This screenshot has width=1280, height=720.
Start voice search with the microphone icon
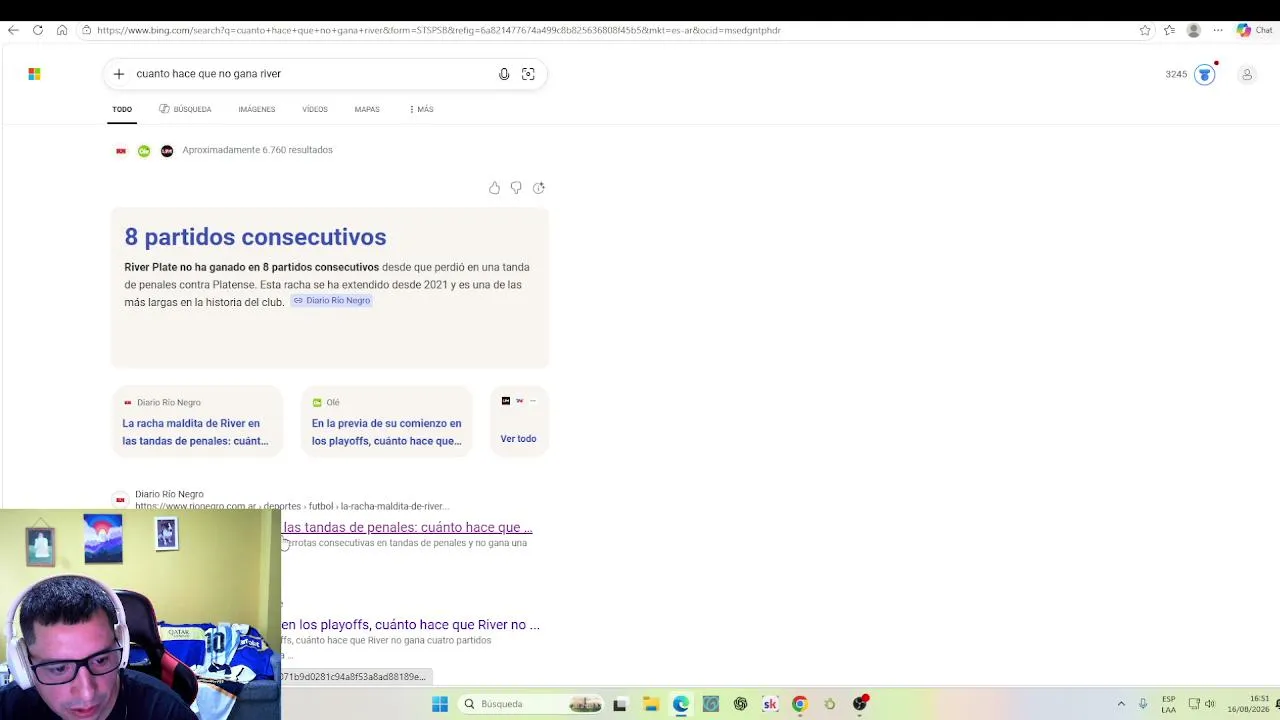coord(504,74)
